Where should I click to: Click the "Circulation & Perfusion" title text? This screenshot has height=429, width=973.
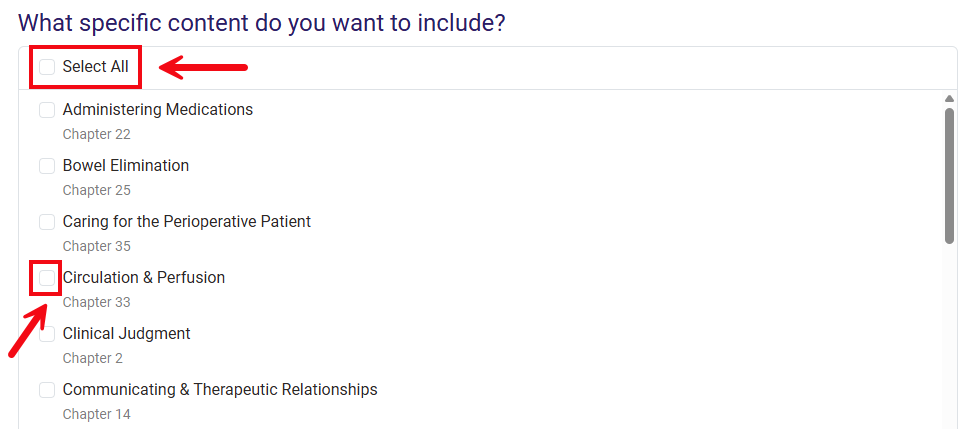143,278
